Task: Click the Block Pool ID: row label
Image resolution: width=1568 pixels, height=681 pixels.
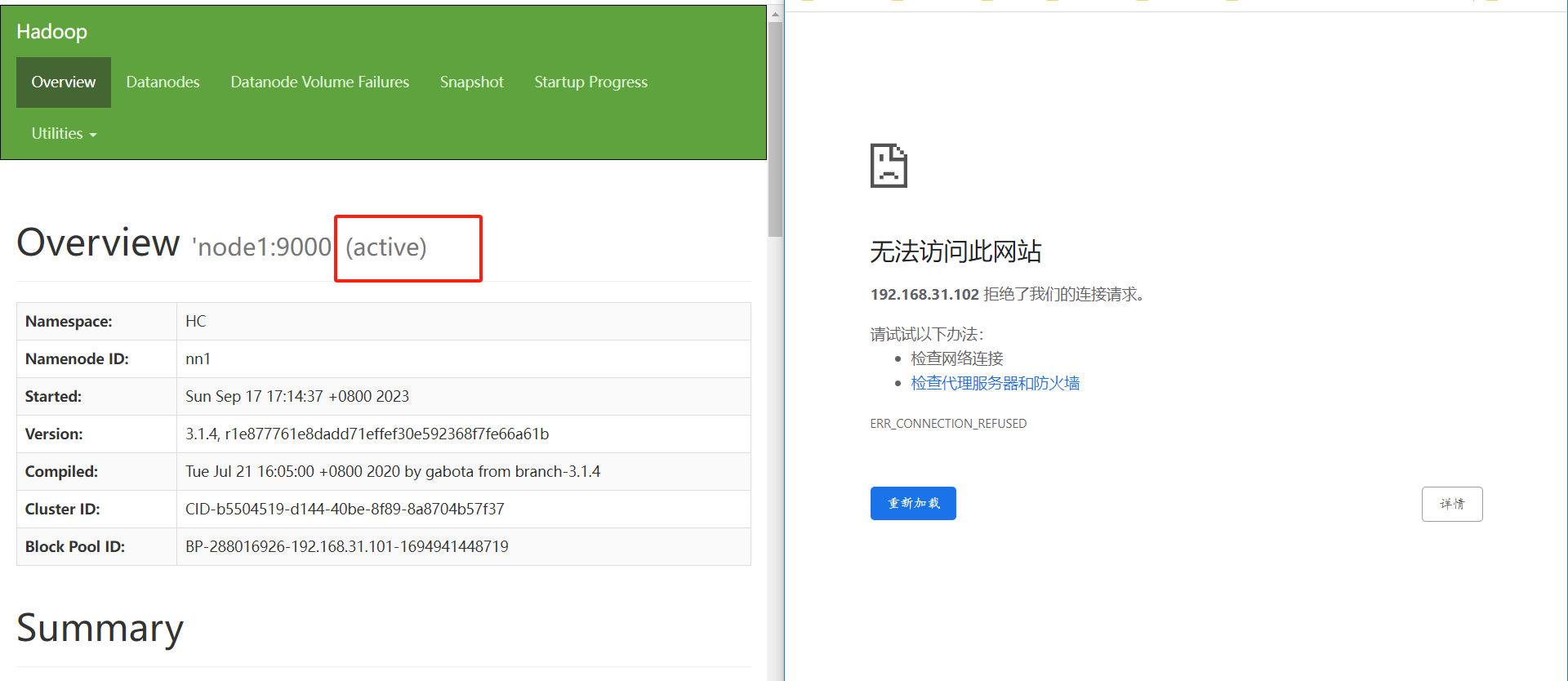Action: [x=75, y=546]
